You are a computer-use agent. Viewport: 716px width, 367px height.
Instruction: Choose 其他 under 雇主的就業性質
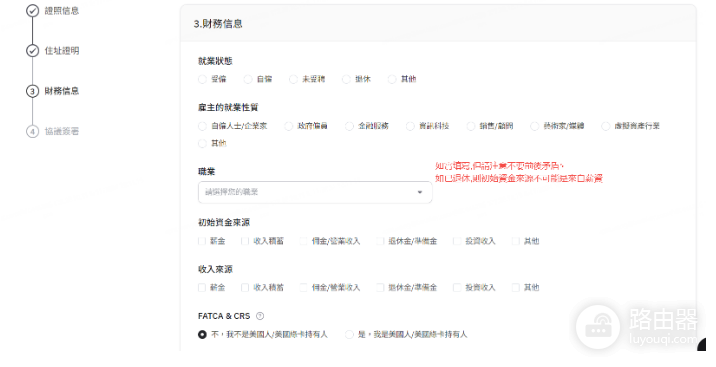202,143
